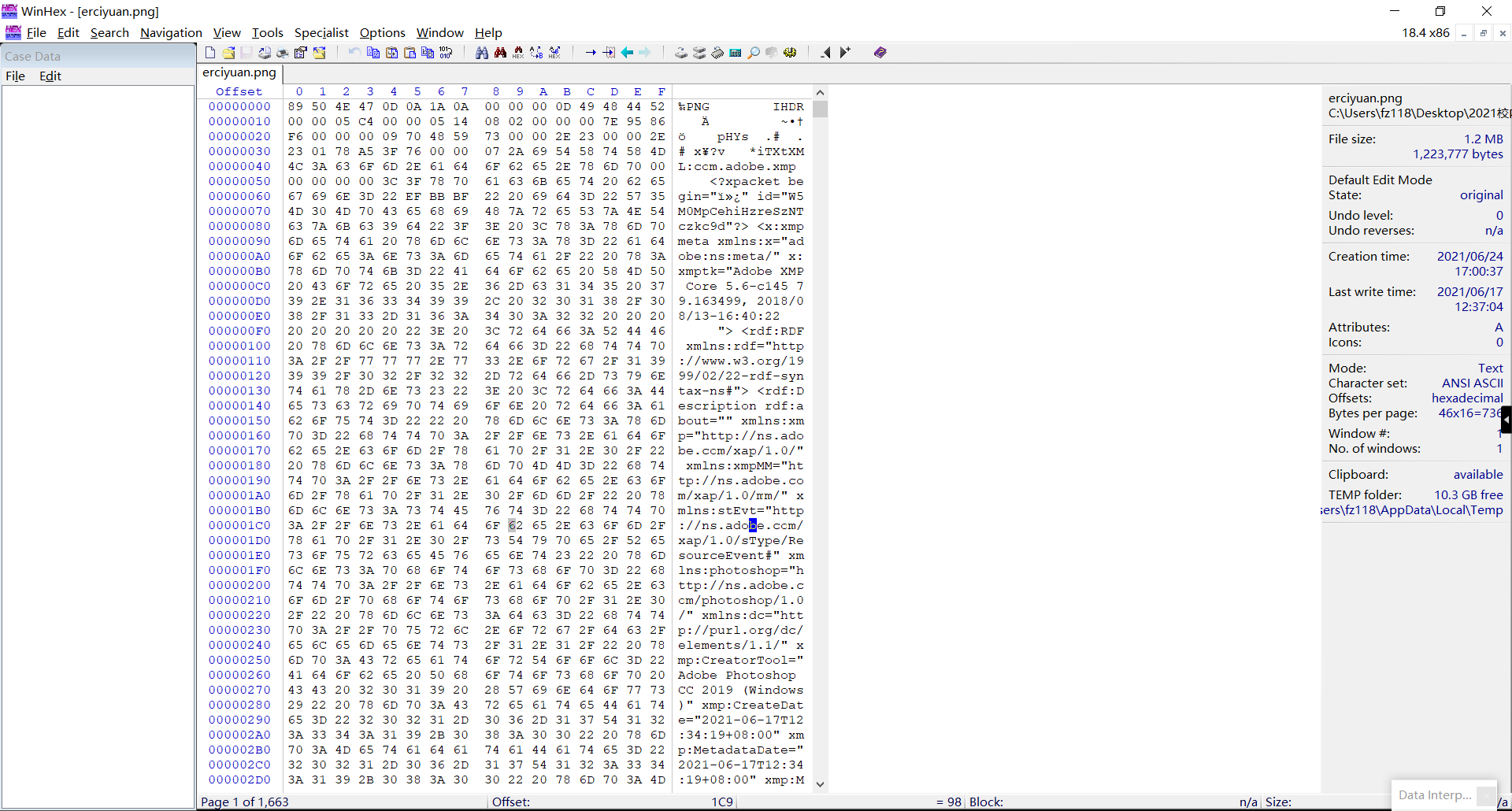Click the Go To Sector icon
The width and height of the screenshot is (1512, 811).
[x=609, y=53]
